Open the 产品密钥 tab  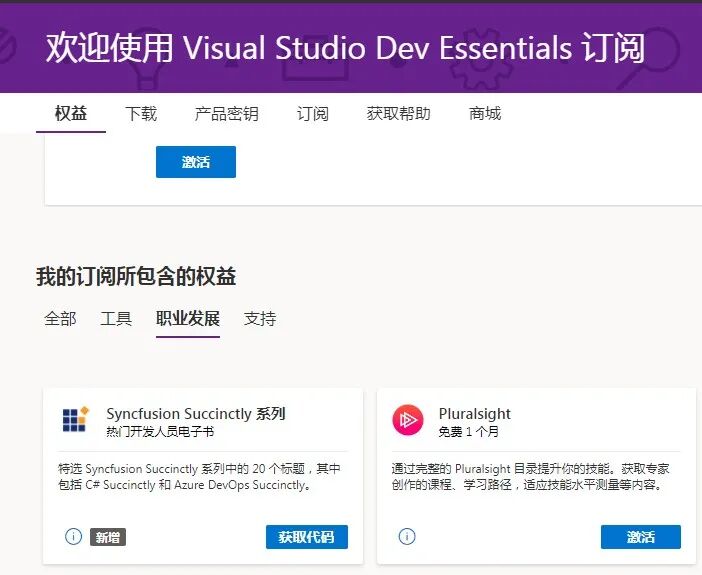[x=227, y=114]
